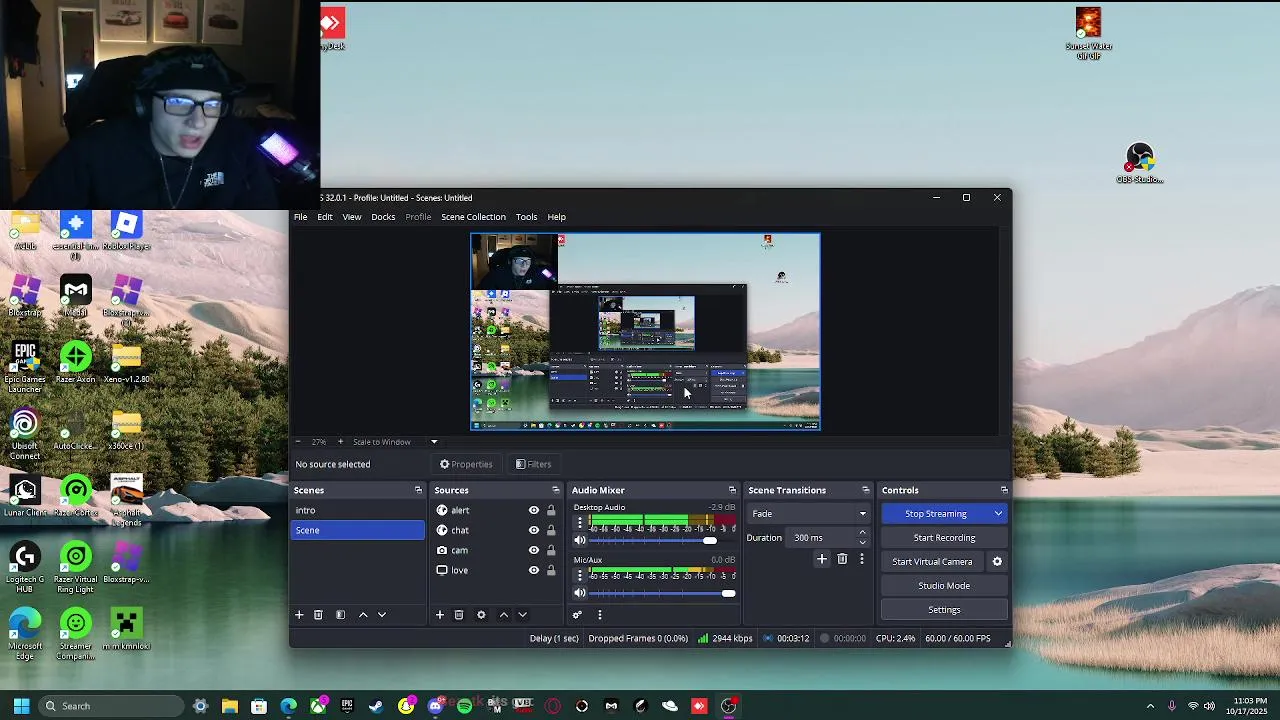
Task: Add a new scene with the plus icon
Action: 298,615
